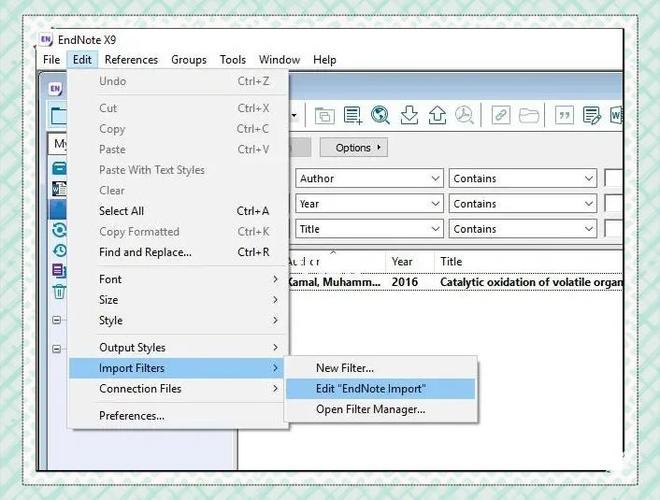Click the Word document sidebar icon
Image resolution: width=660 pixels, height=500 pixels.
(59, 188)
